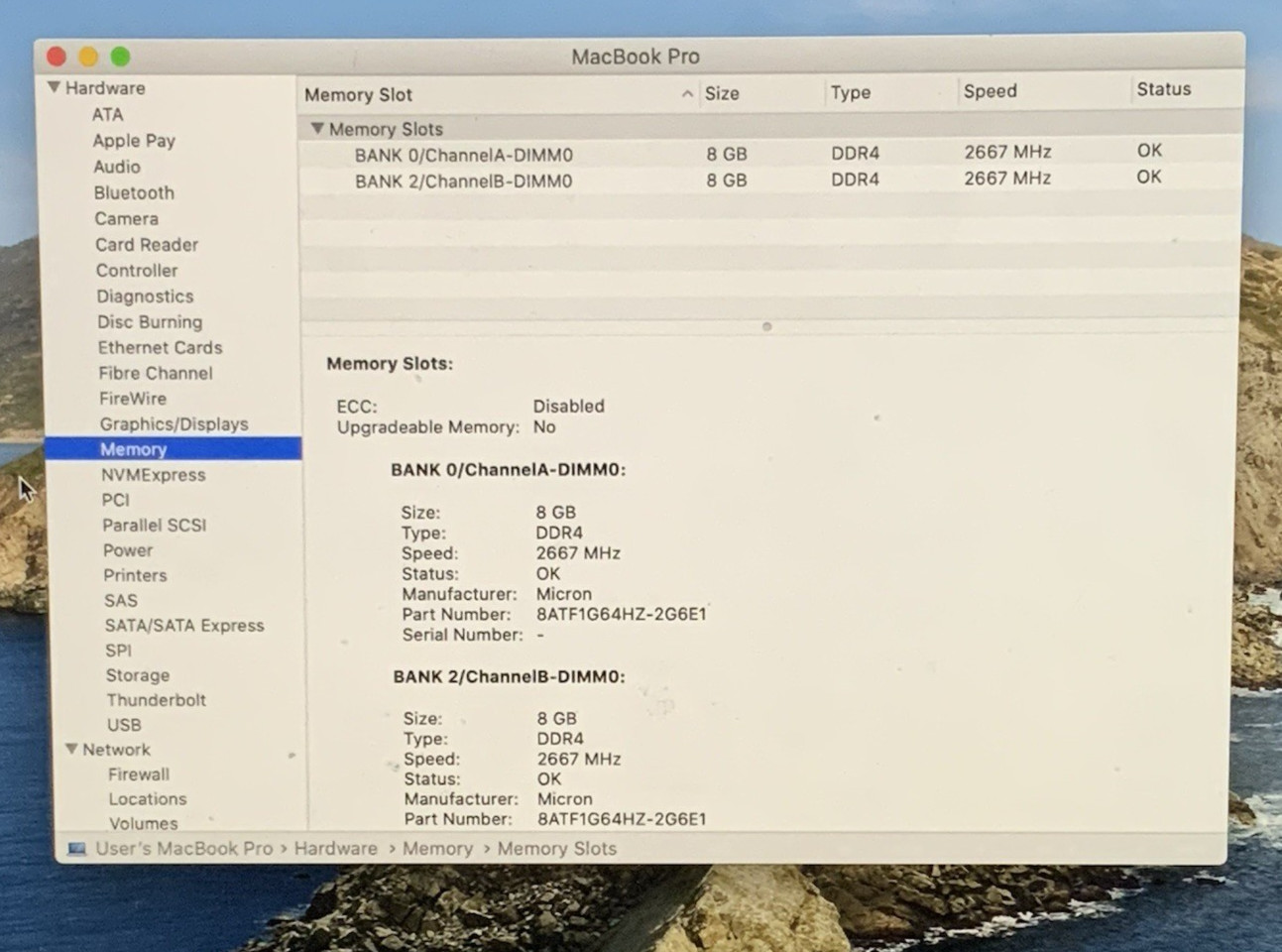Click the ECC value Disabled

(x=568, y=406)
